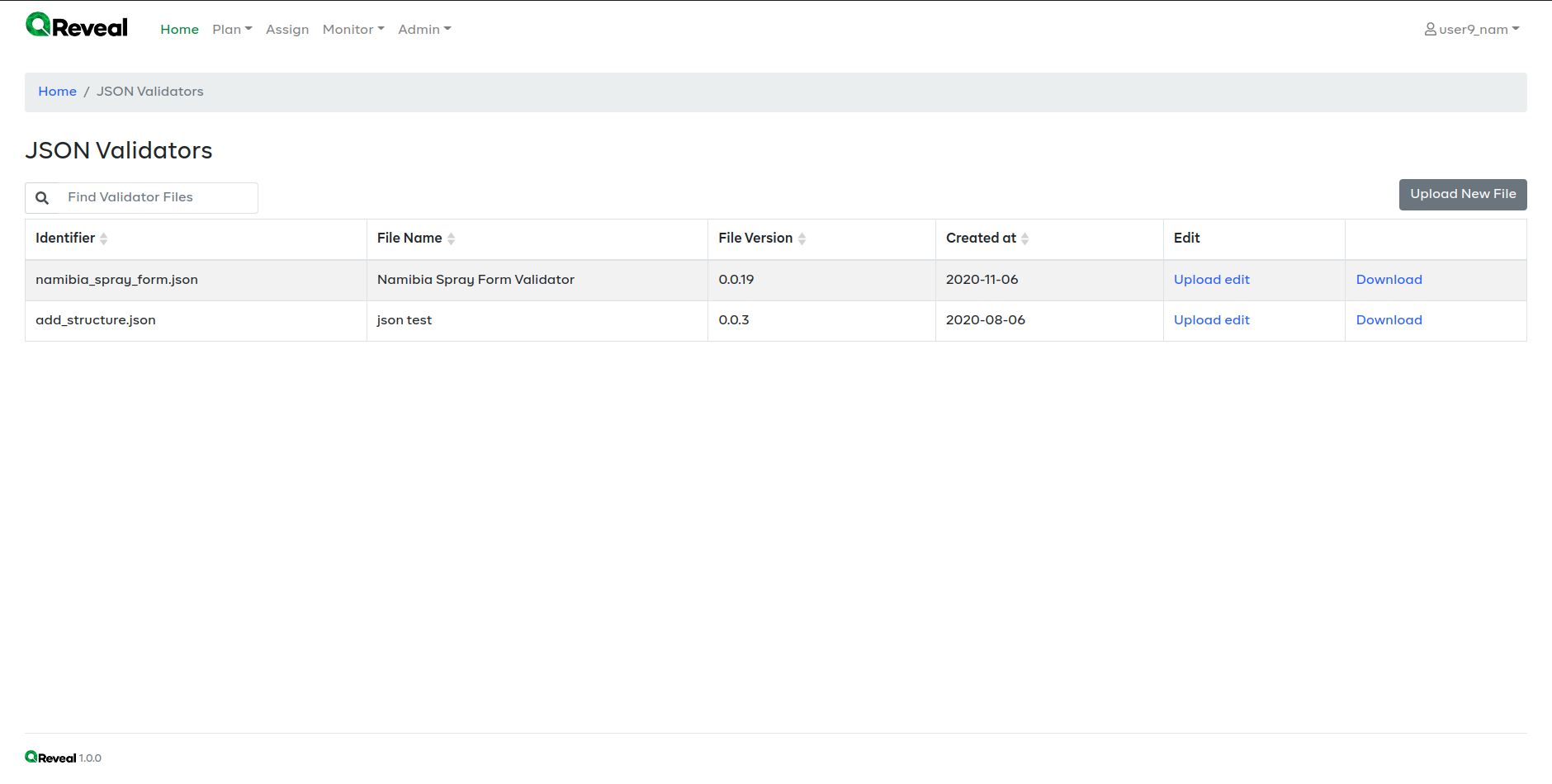This screenshot has height=784, width=1552.
Task: Click Upload edit for namibia_spray_form.json
Action: 1211,280
